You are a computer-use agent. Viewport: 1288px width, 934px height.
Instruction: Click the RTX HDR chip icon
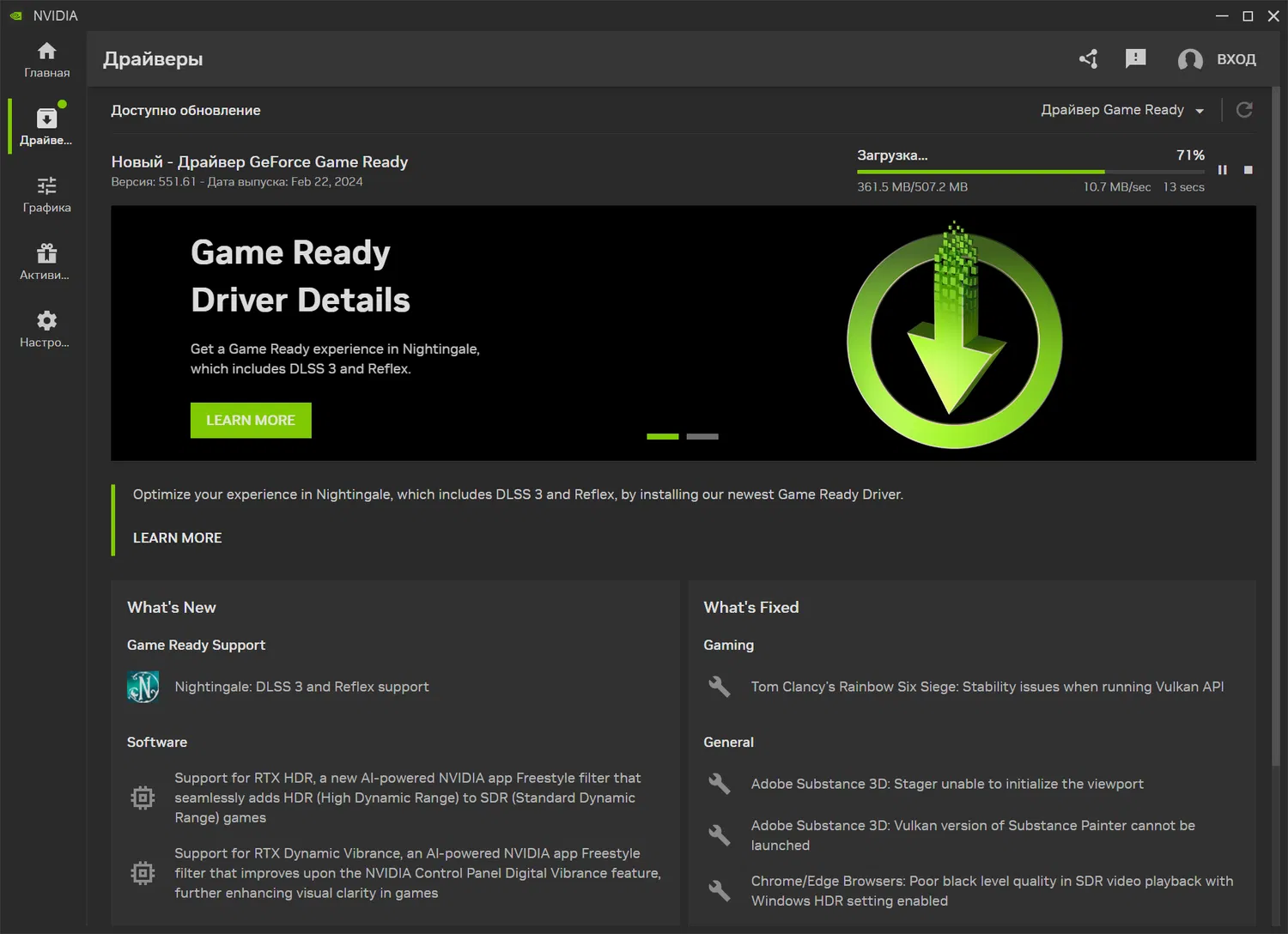(x=143, y=798)
